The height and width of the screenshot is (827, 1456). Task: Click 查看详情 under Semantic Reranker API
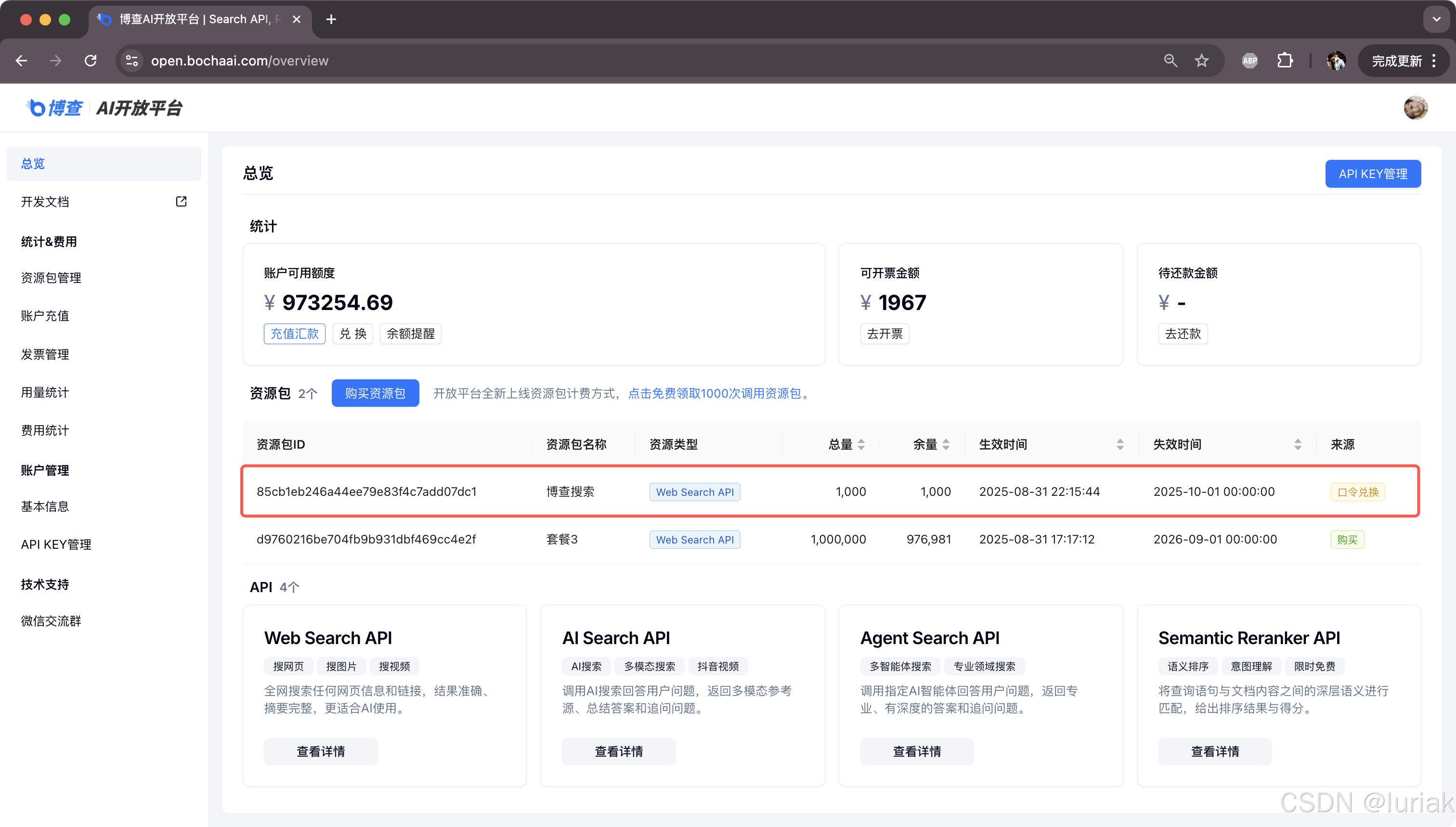click(1215, 752)
